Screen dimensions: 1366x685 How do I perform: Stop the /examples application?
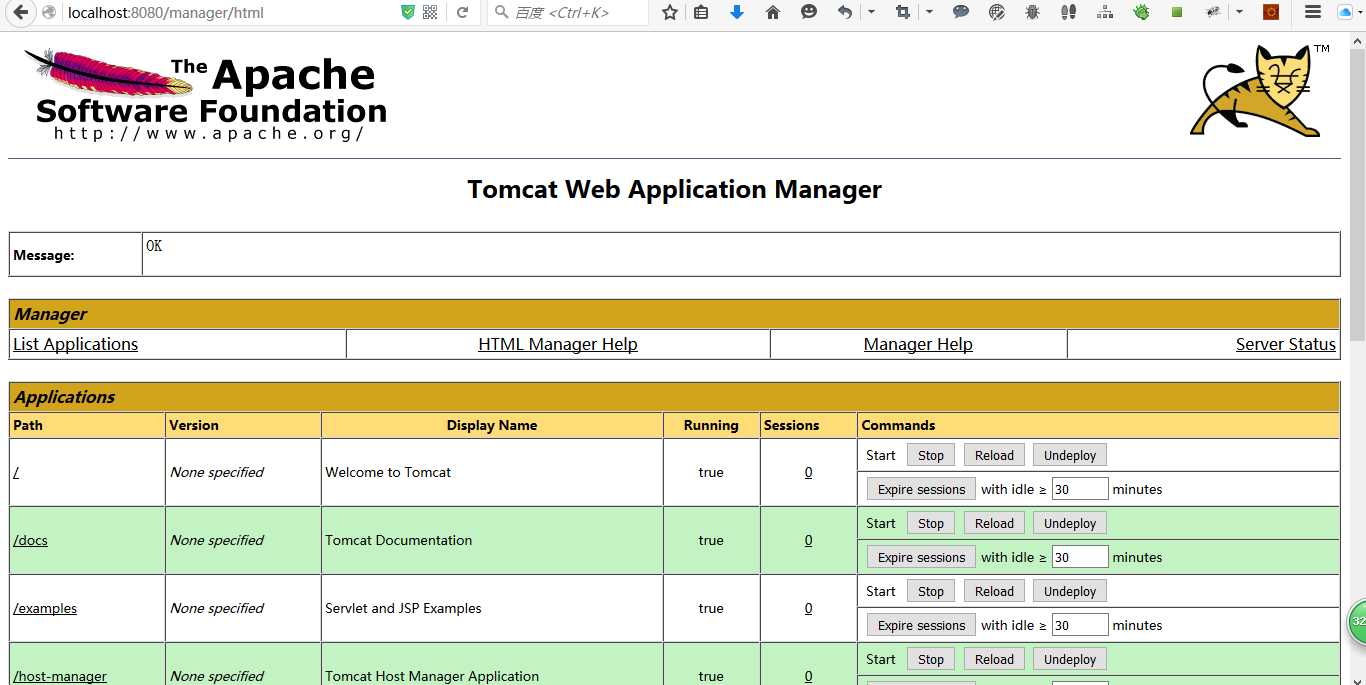(x=931, y=591)
